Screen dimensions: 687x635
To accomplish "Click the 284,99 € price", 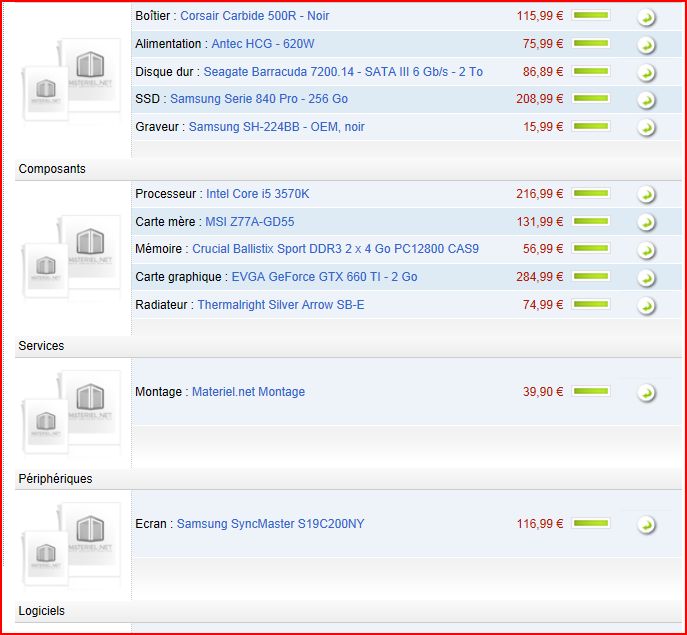I will (540, 277).
